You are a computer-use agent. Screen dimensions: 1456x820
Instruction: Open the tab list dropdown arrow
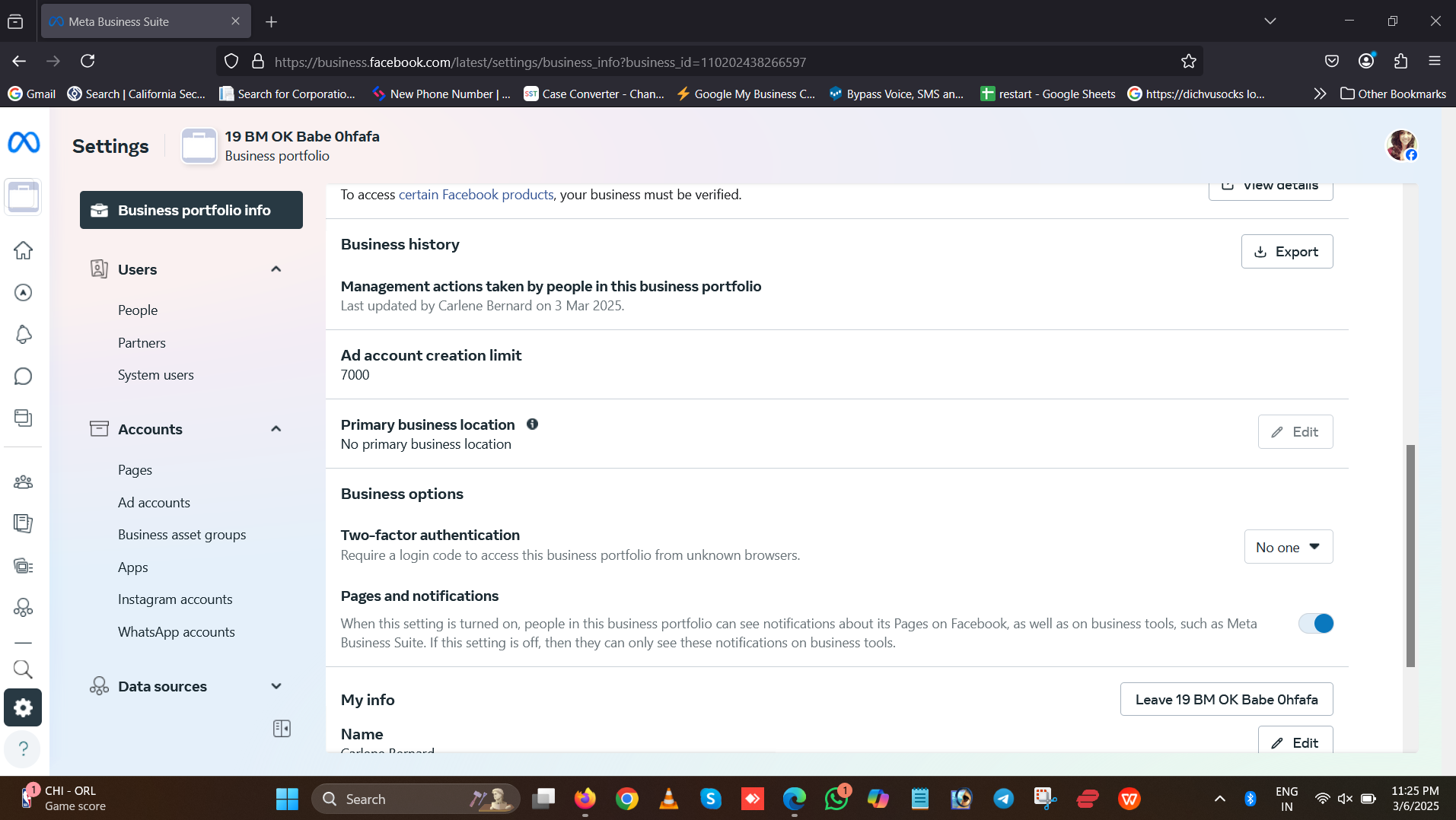(x=1270, y=21)
